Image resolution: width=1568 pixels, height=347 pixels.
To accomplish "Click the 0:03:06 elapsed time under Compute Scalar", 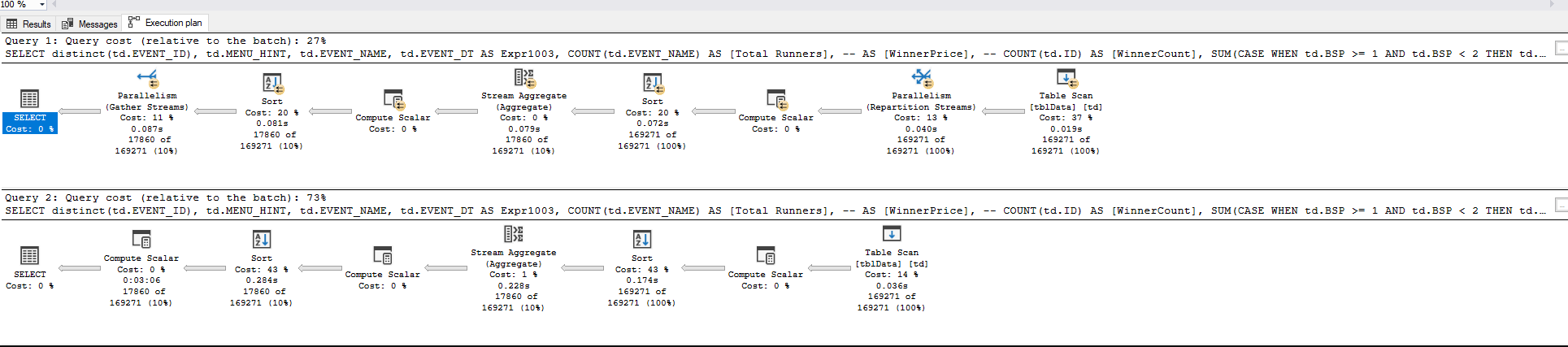I will pos(141,280).
